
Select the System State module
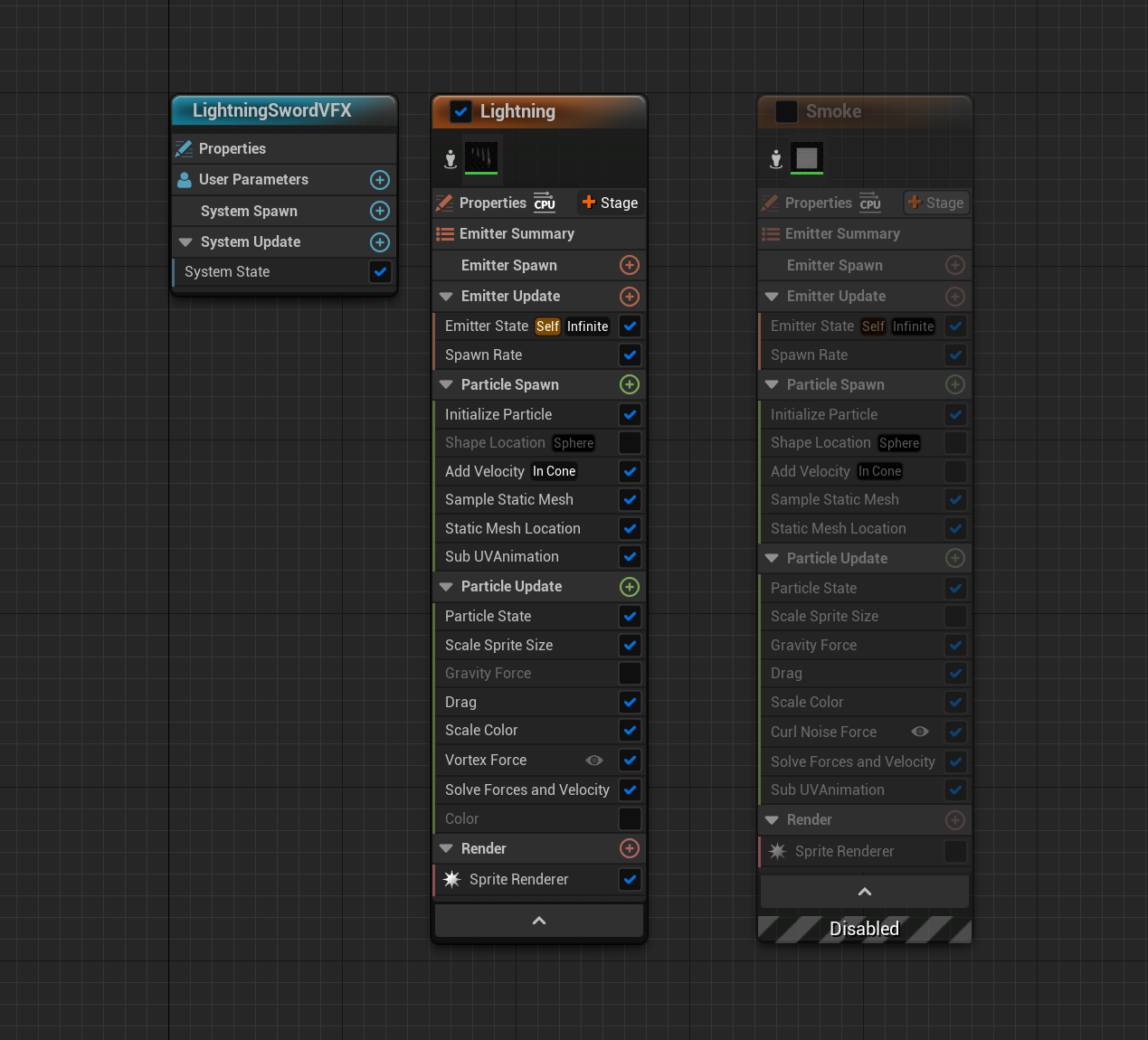click(227, 272)
